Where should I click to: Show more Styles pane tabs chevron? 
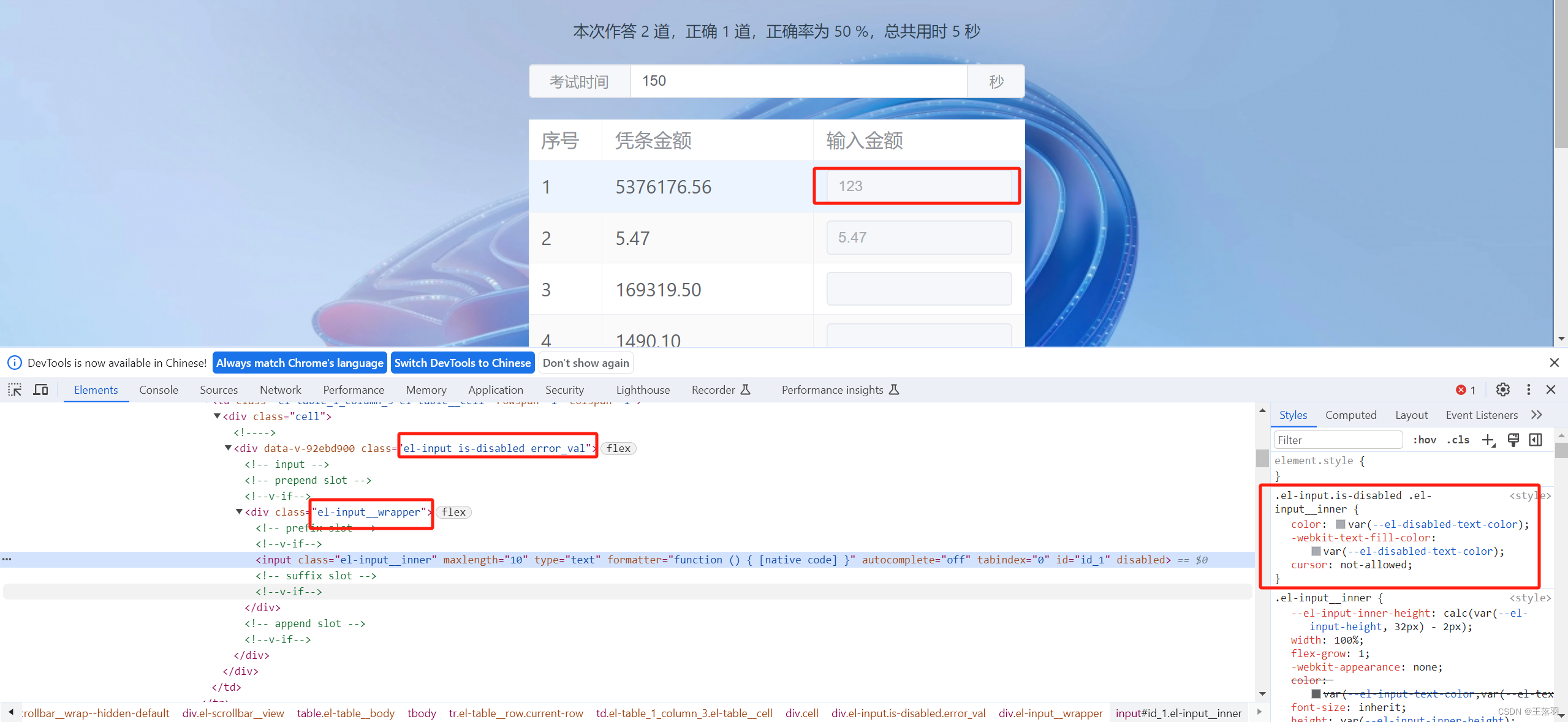(1536, 415)
